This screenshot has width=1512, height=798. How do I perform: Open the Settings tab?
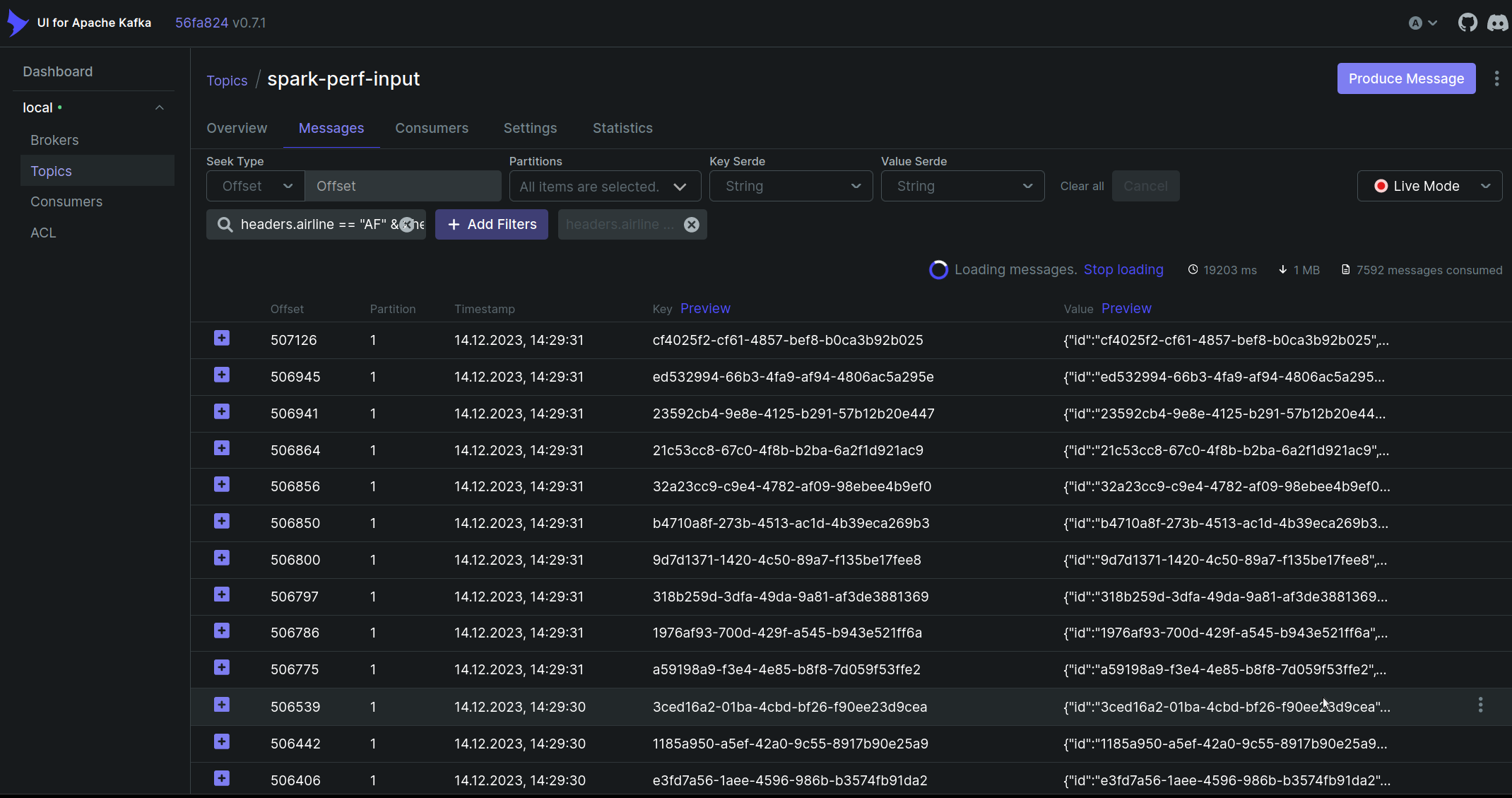pyautogui.click(x=530, y=128)
